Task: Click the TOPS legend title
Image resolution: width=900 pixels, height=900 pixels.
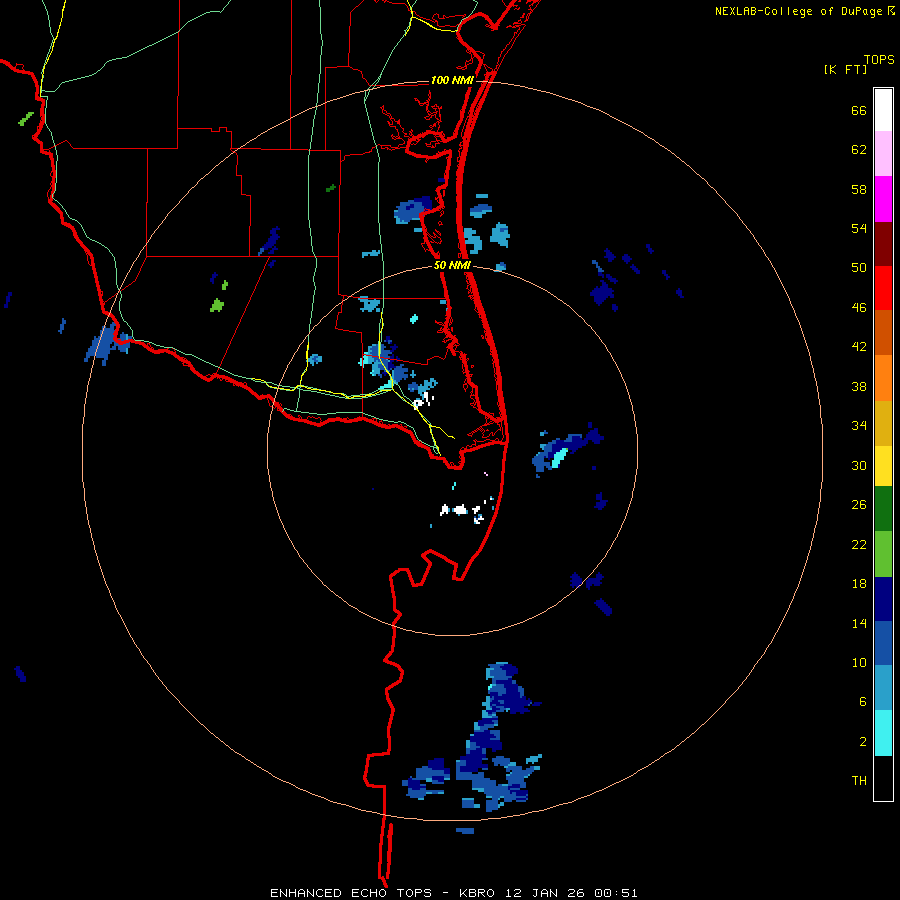Action: coord(879,59)
